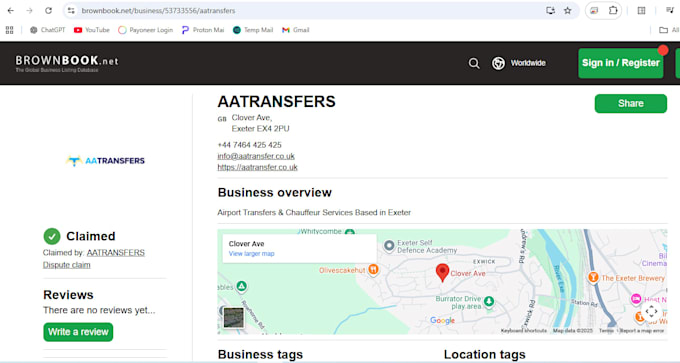This screenshot has height=363, width=680.
Task: Open the browser side panel icon
Action: point(641,10)
